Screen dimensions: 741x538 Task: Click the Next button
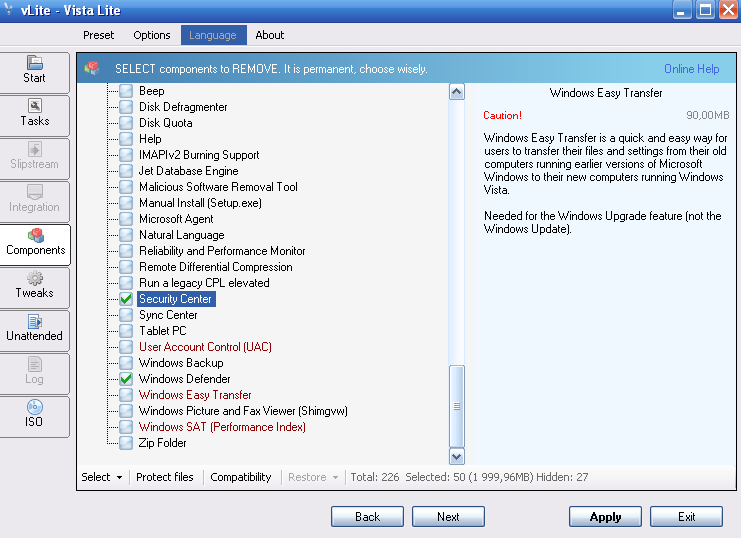click(x=448, y=516)
